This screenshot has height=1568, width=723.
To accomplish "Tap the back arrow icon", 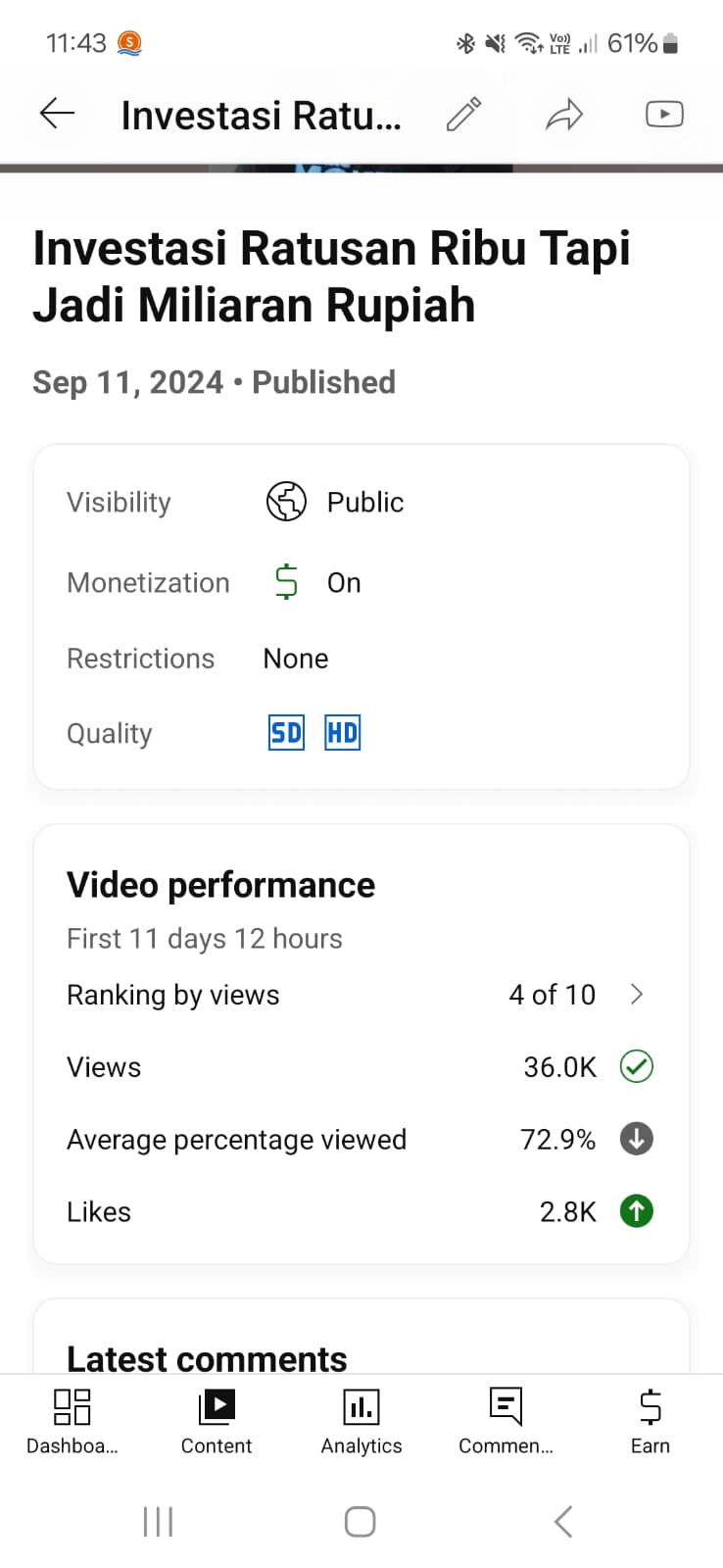I will 57,115.
